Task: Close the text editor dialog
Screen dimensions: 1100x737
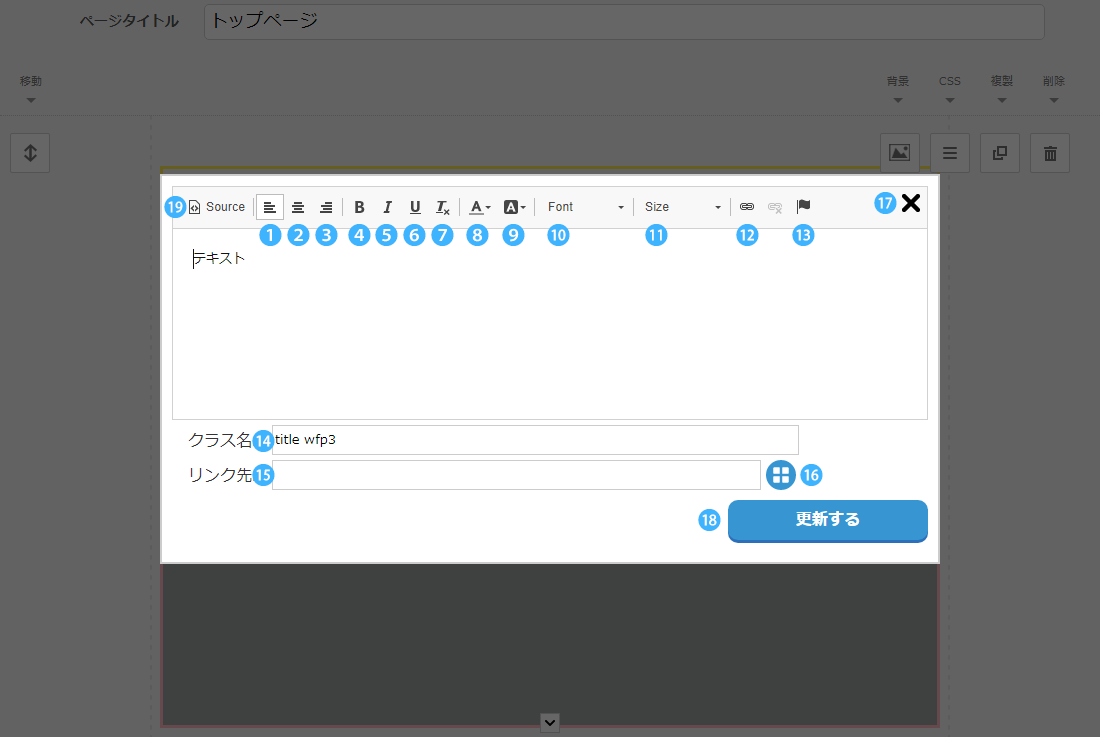Action: pyautogui.click(x=910, y=204)
